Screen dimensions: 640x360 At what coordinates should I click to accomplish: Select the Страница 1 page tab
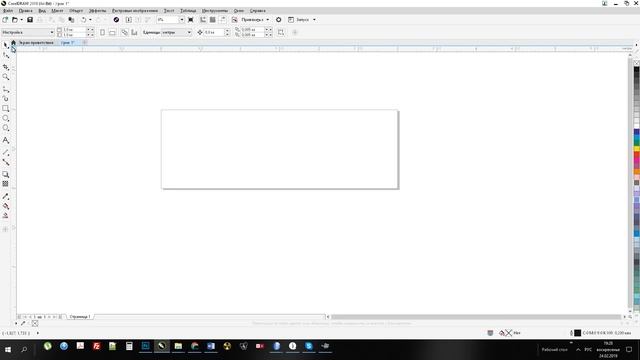[80, 317]
